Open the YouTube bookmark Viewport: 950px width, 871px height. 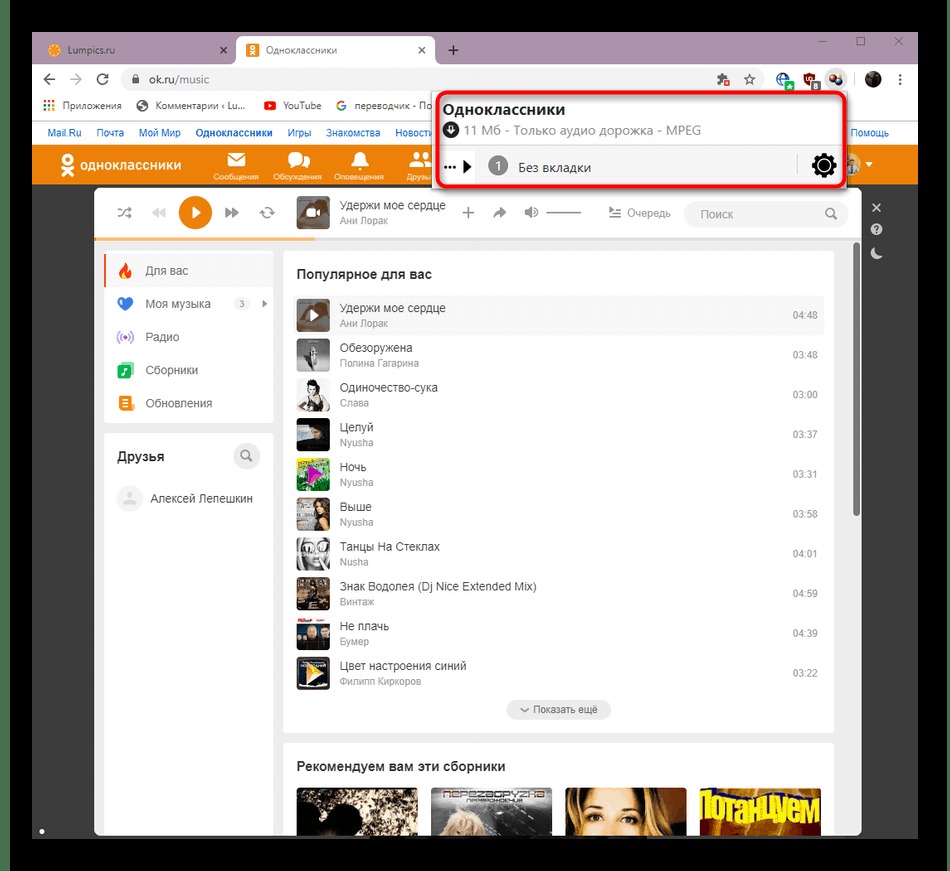click(x=293, y=105)
